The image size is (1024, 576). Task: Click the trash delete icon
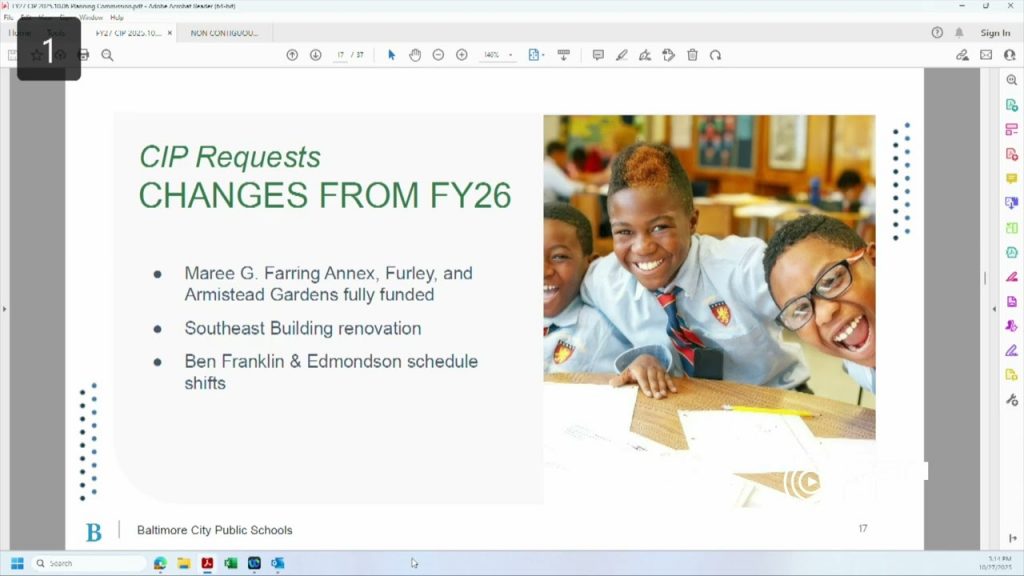[x=692, y=56]
